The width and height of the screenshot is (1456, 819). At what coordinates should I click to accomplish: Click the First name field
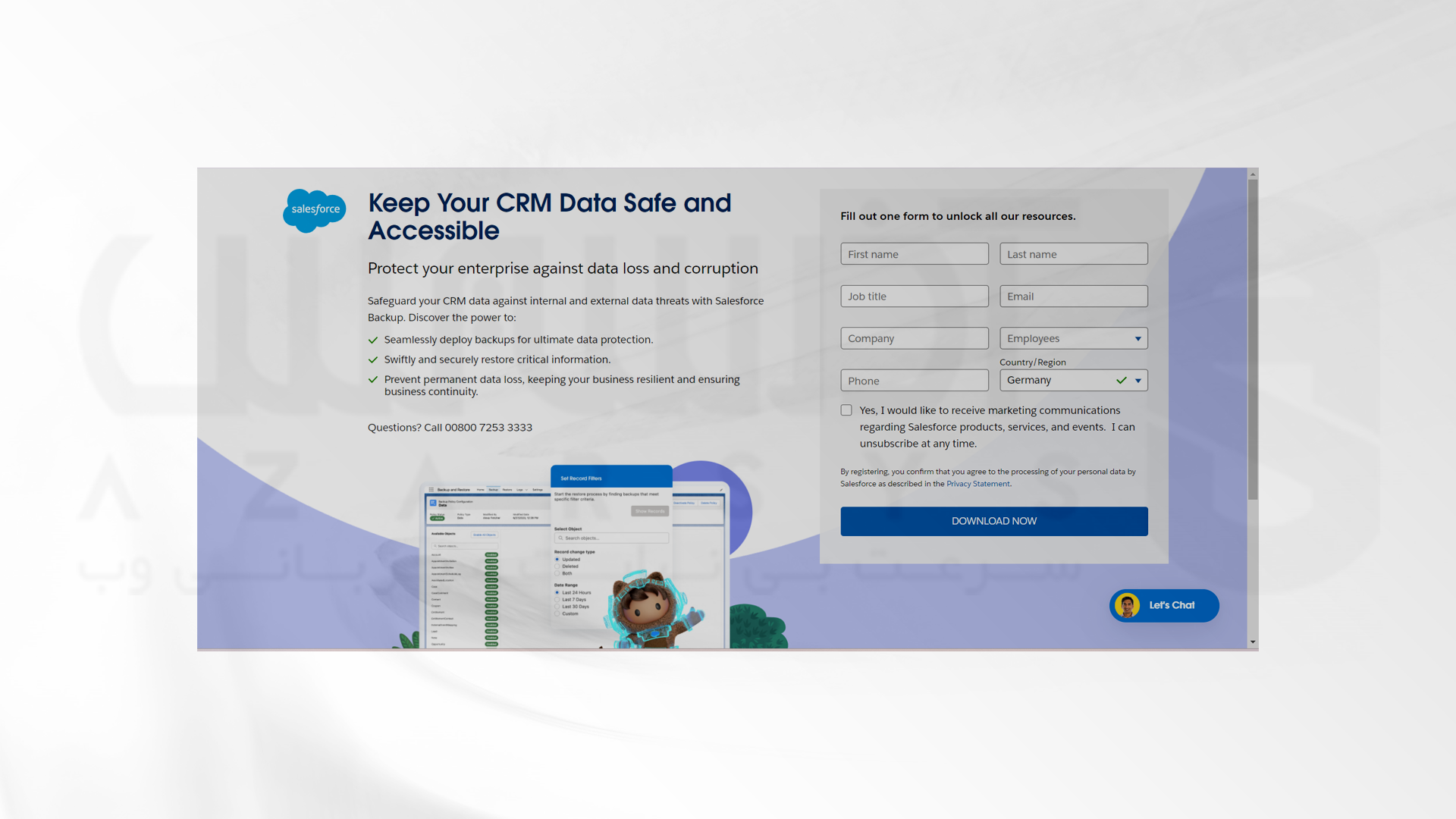tap(914, 254)
